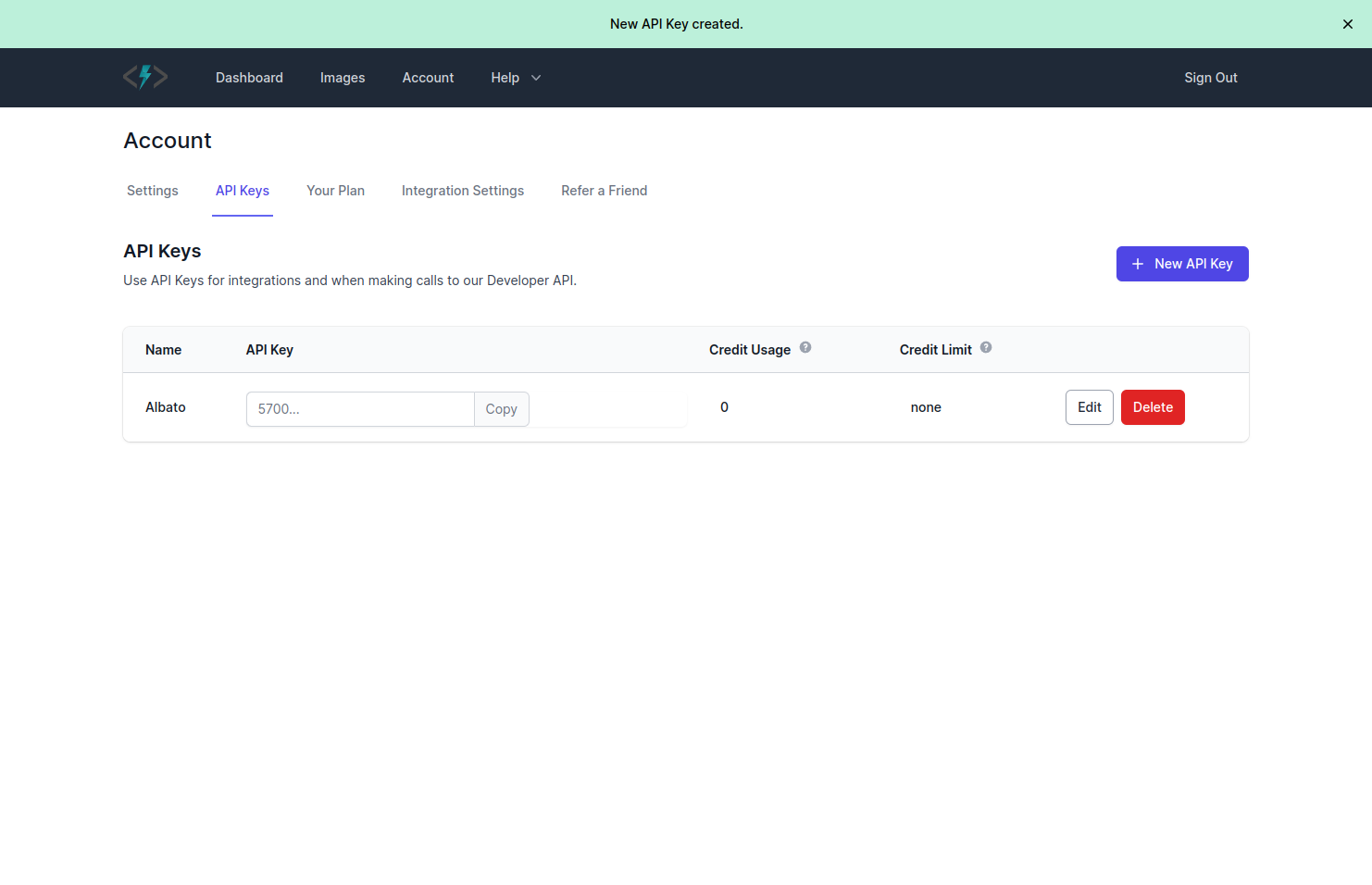Edit the Albato API key
1372x885 pixels.
pyautogui.click(x=1090, y=407)
